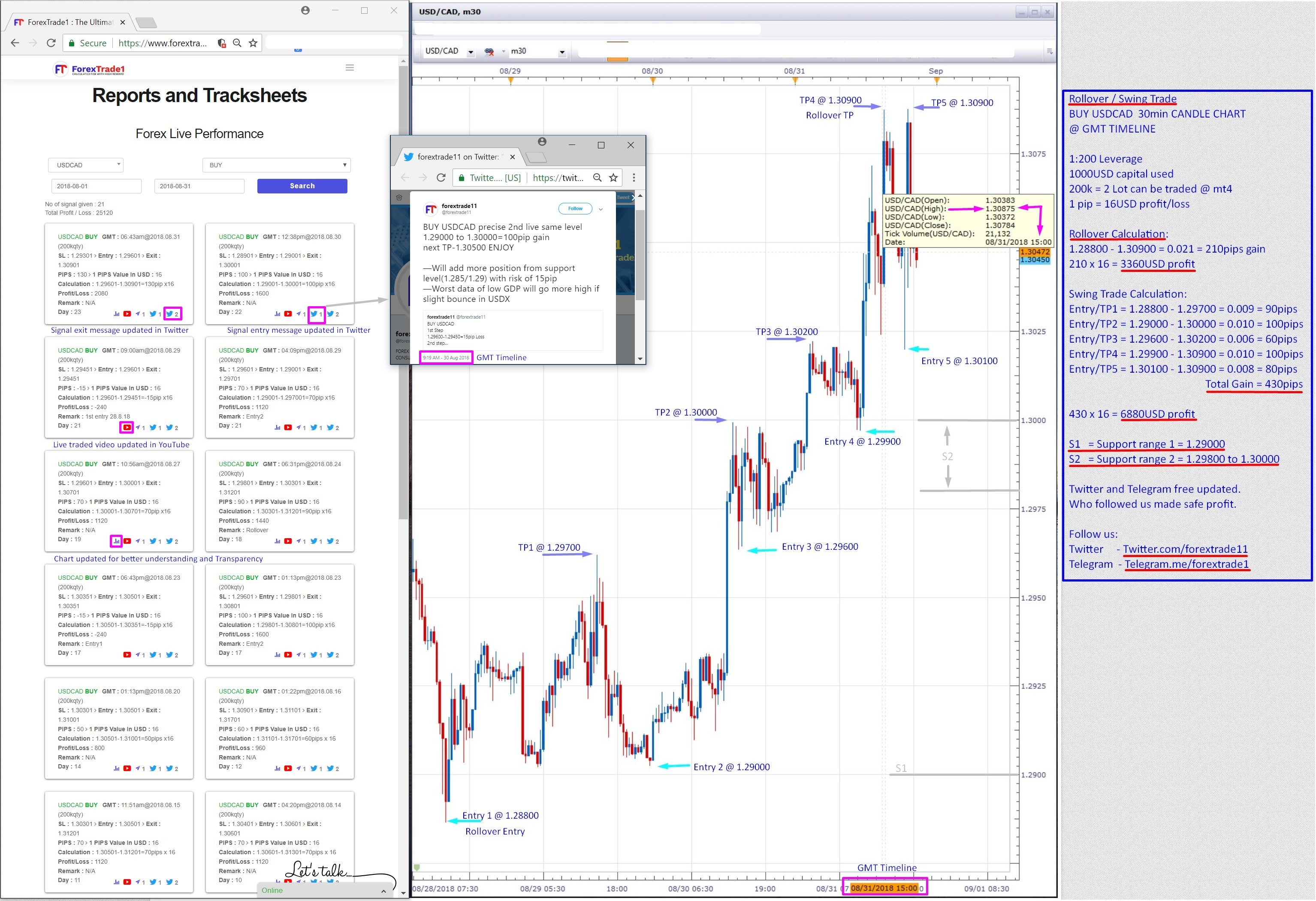Expand the small arrow beside the chain link icon
Viewport: 1316px width, 901px height.
click(x=504, y=51)
